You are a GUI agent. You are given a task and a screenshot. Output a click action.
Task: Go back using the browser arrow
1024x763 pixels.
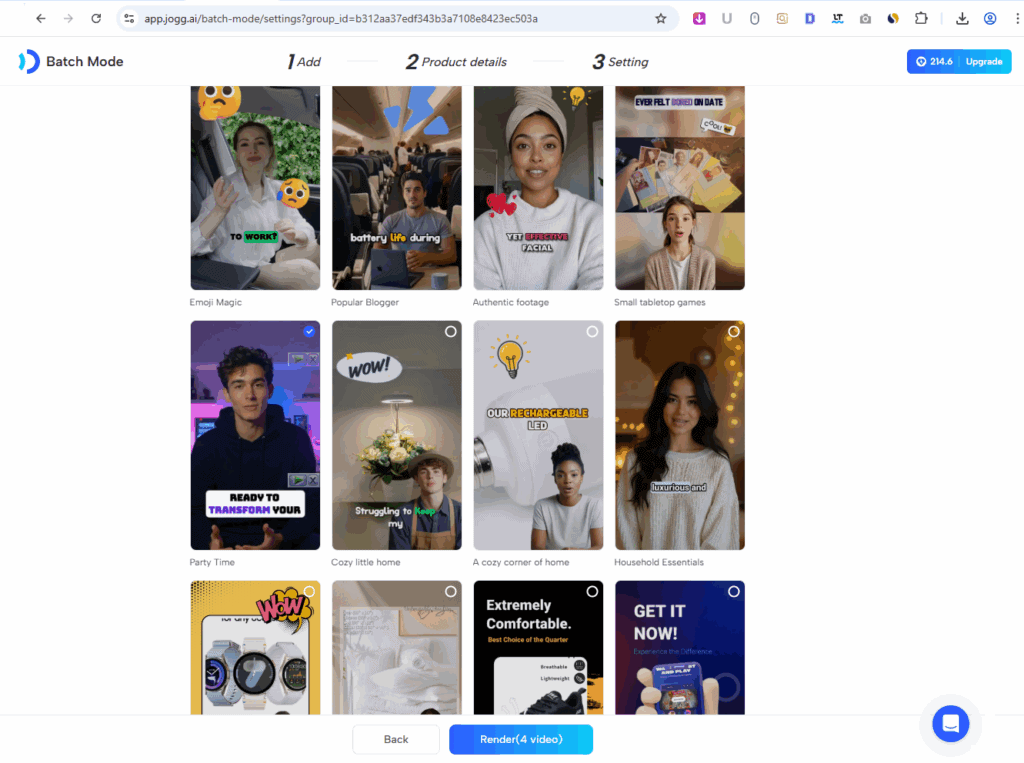pos(41,18)
